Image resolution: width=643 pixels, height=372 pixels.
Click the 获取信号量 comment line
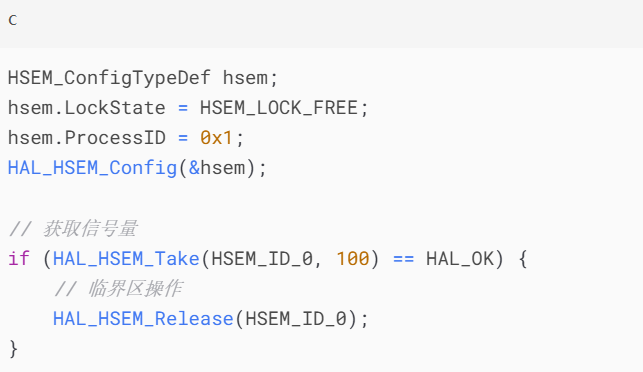[73, 228]
